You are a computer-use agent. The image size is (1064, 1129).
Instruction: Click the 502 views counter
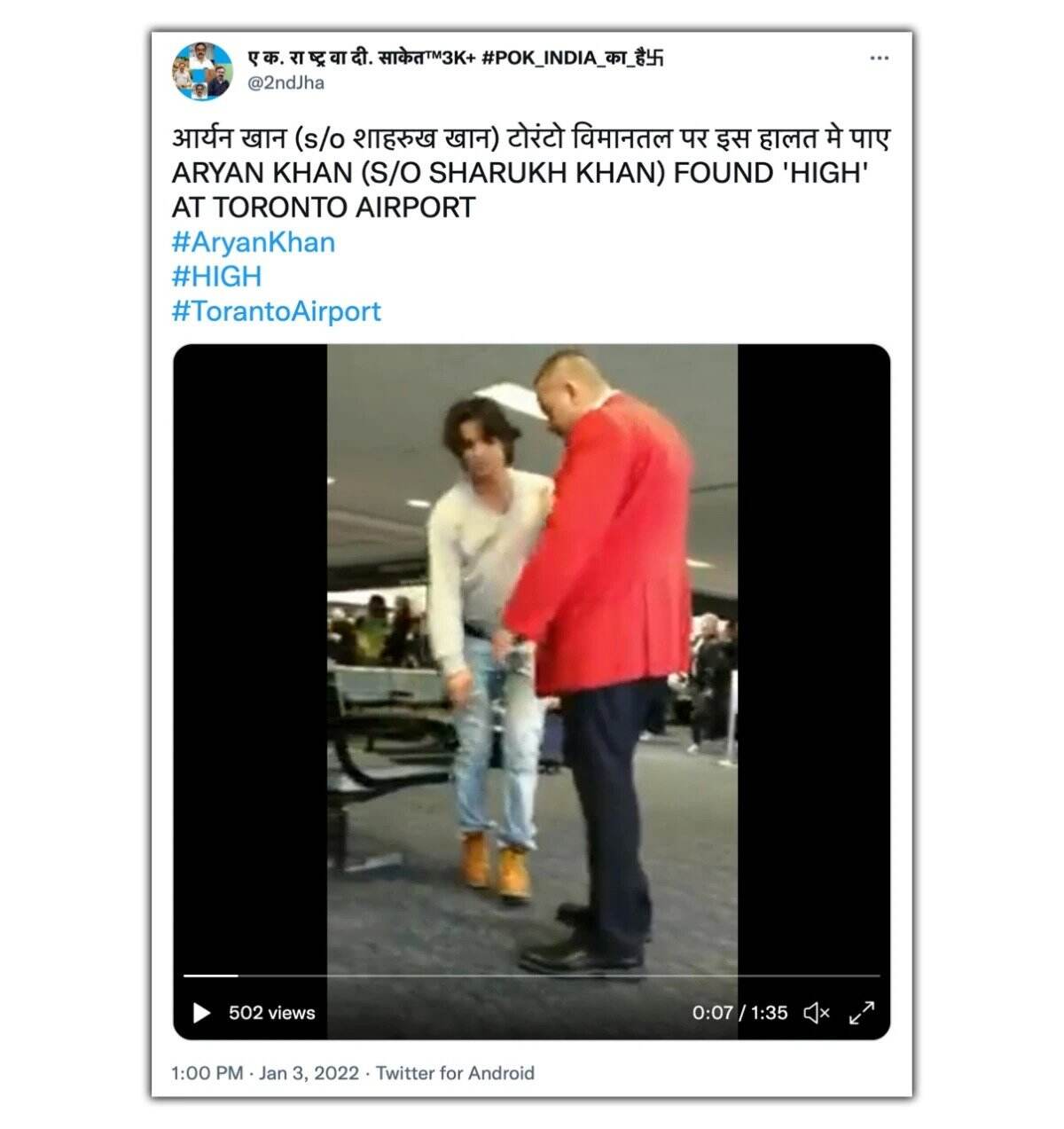tap(271, 1013)
